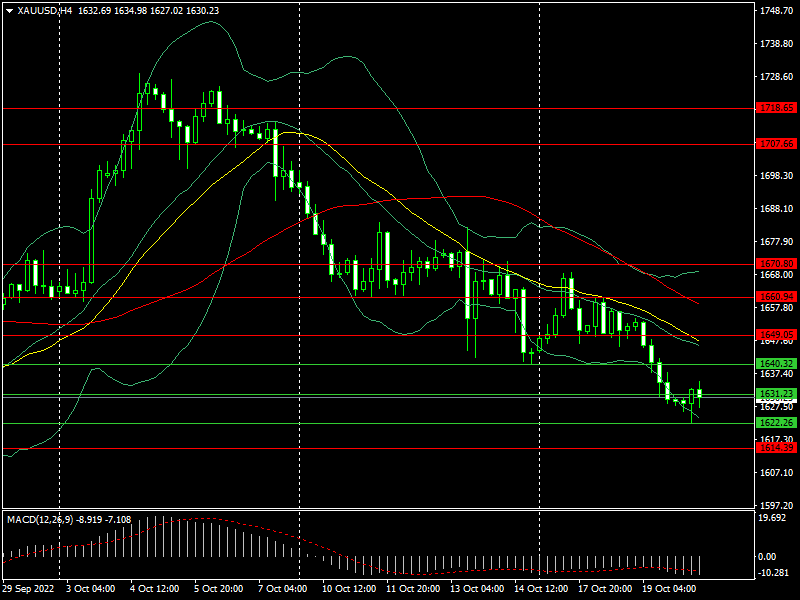Select 1607.10 on the price axis
This screenshot has width=800, height=600.
coord(777,472)
